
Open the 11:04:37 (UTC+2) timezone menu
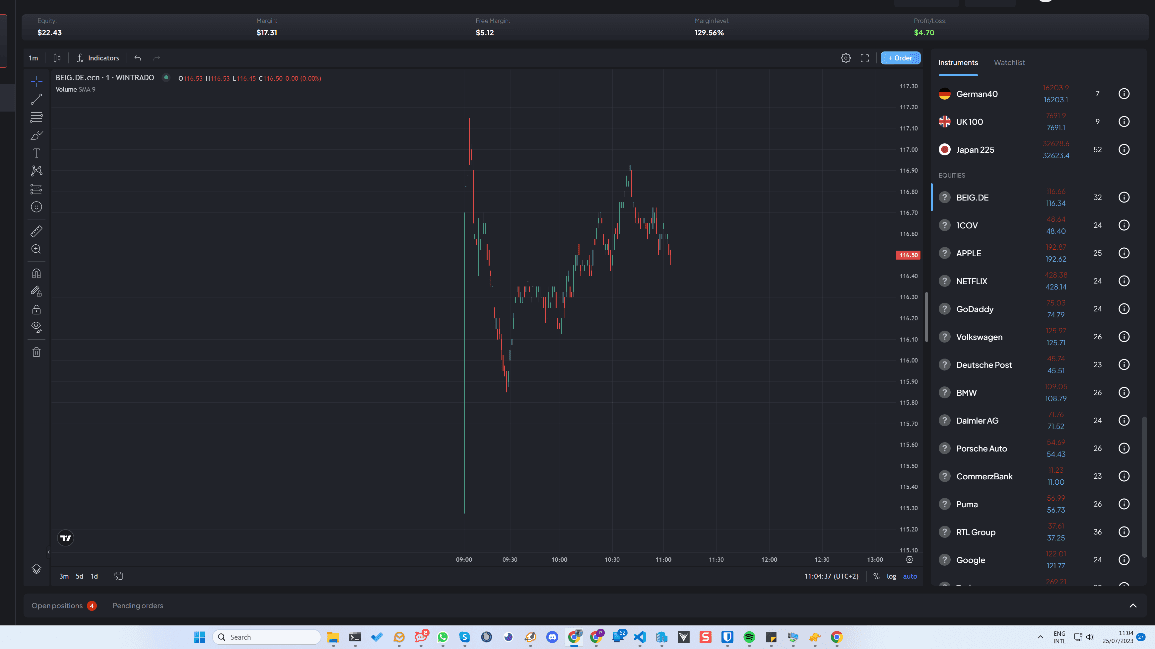click(x=831, y=577)
